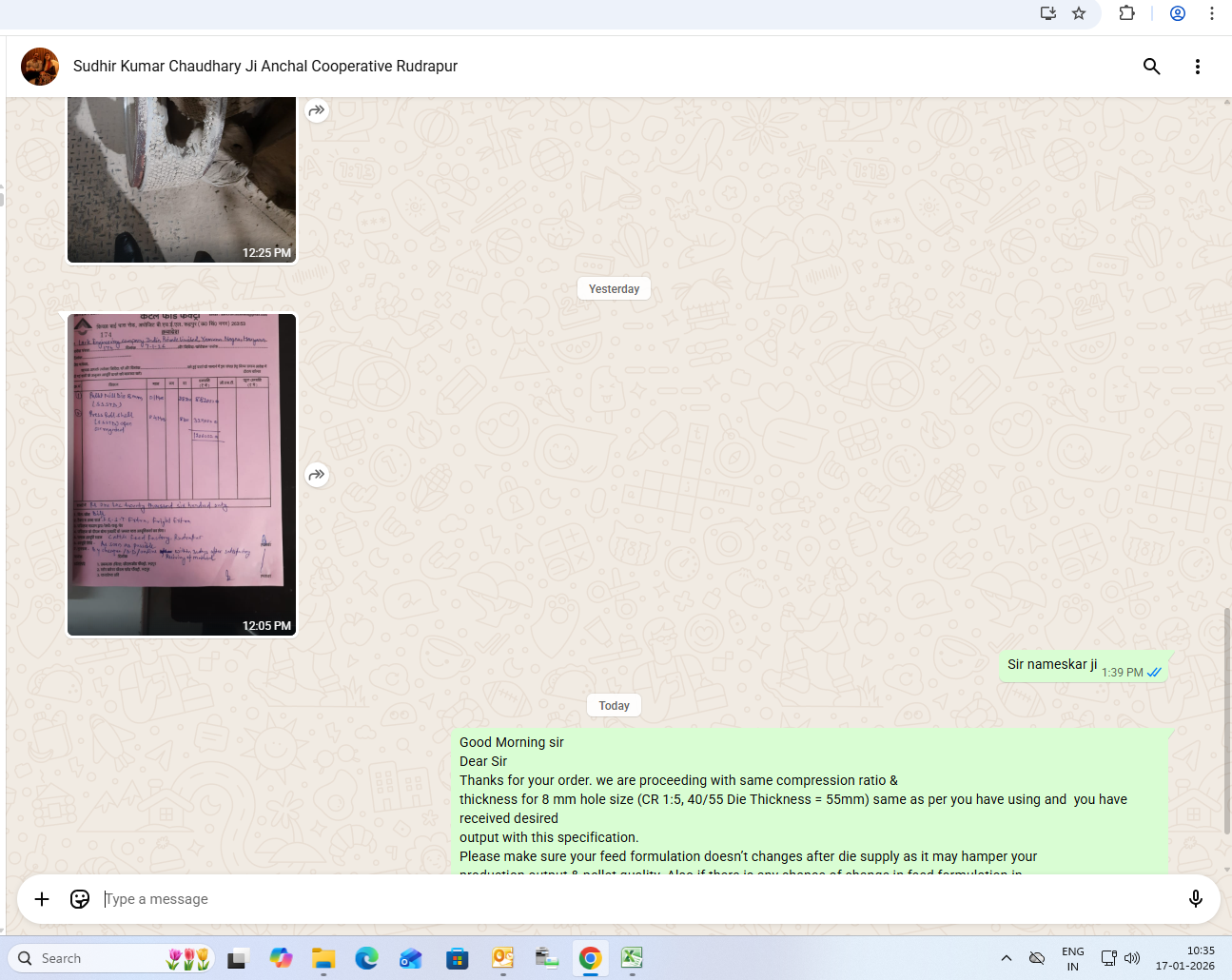Image resolution: width=1232 pixels, height=980 pixels.
Task: Open the Chrome profile account icon
Action: pyautogui.click(x=1178, y=13)
